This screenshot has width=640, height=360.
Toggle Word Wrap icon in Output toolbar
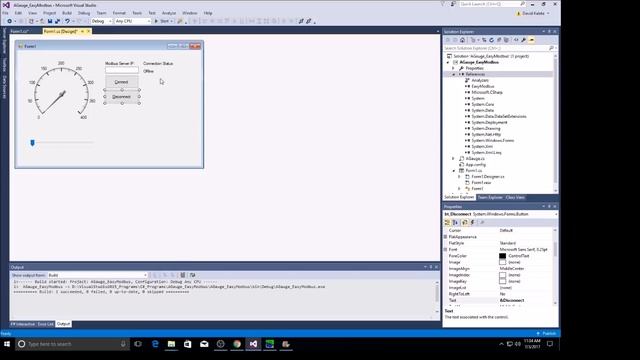point(193,275)
